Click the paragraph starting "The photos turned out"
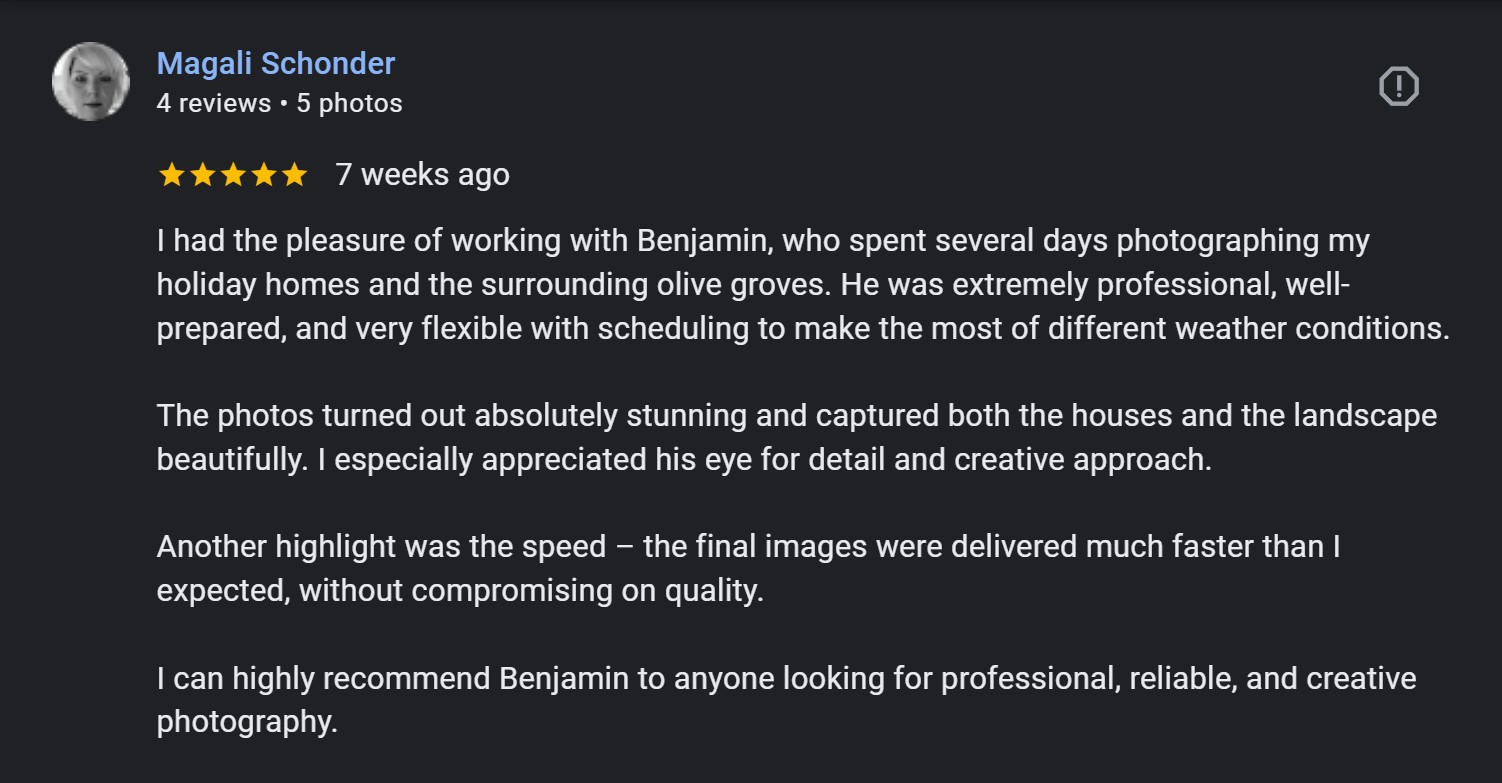This screenshot has width=1502, height=783. pyautogui.click(x=760, y=437)
